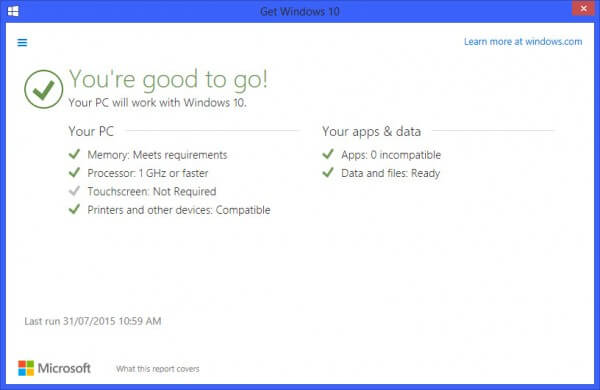The image size is (600, 390).
Task: Click the 'Get Windows 10' title text
Action: click(300, 11)
